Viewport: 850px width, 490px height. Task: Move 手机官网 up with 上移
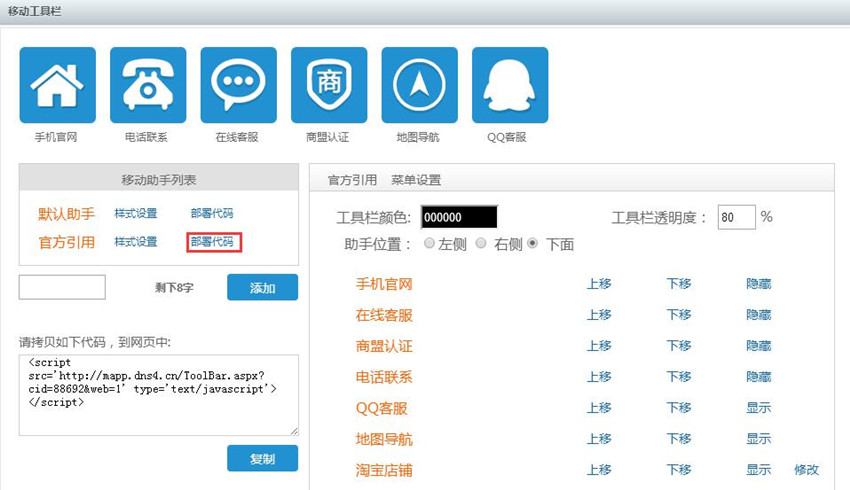[x=599, y=283]
